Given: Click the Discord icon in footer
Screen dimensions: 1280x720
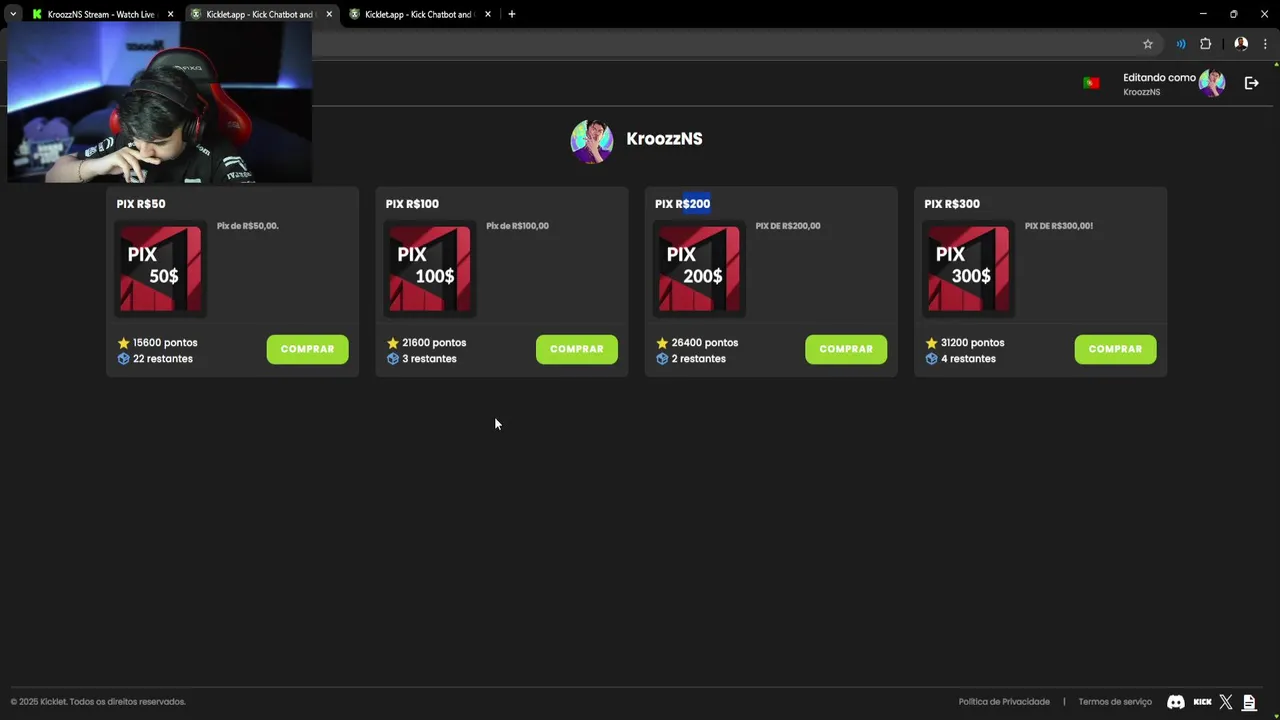Looking at the screenshot, I should pos(1176,702).
